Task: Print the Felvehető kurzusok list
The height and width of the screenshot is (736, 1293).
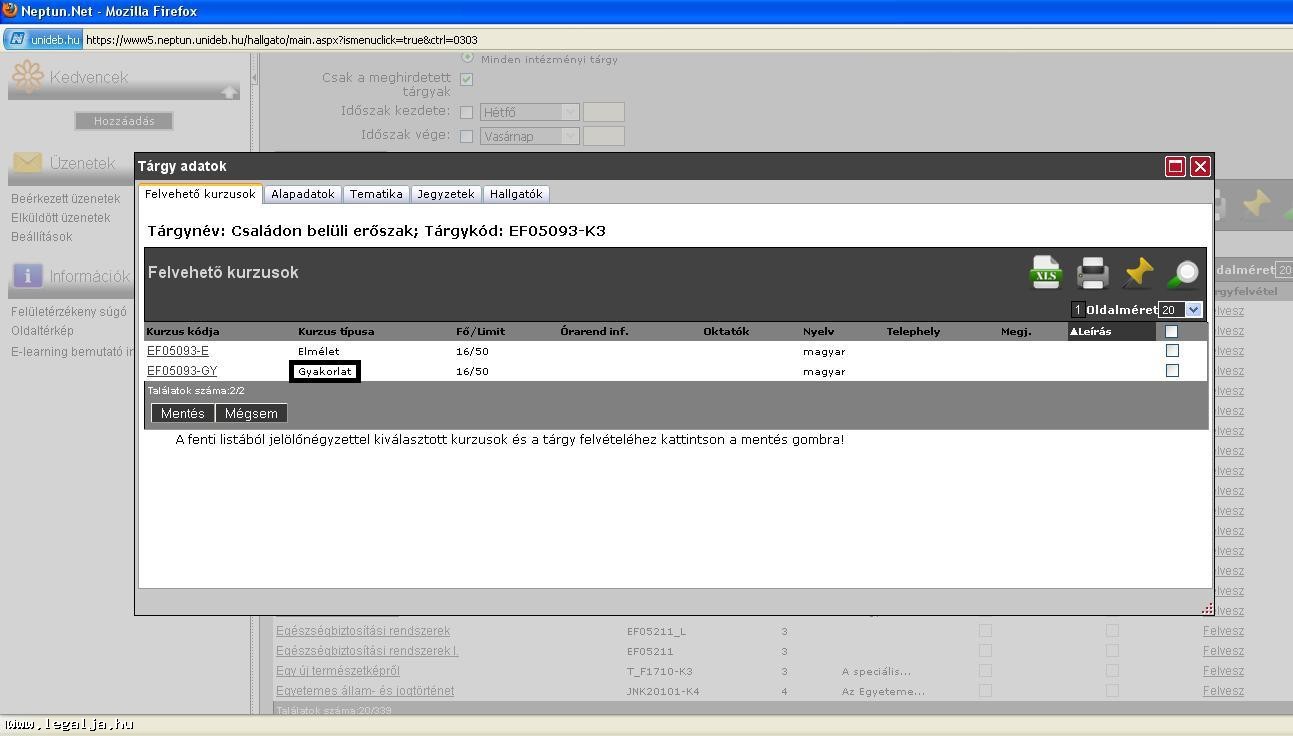Action: coord(1092,273)
